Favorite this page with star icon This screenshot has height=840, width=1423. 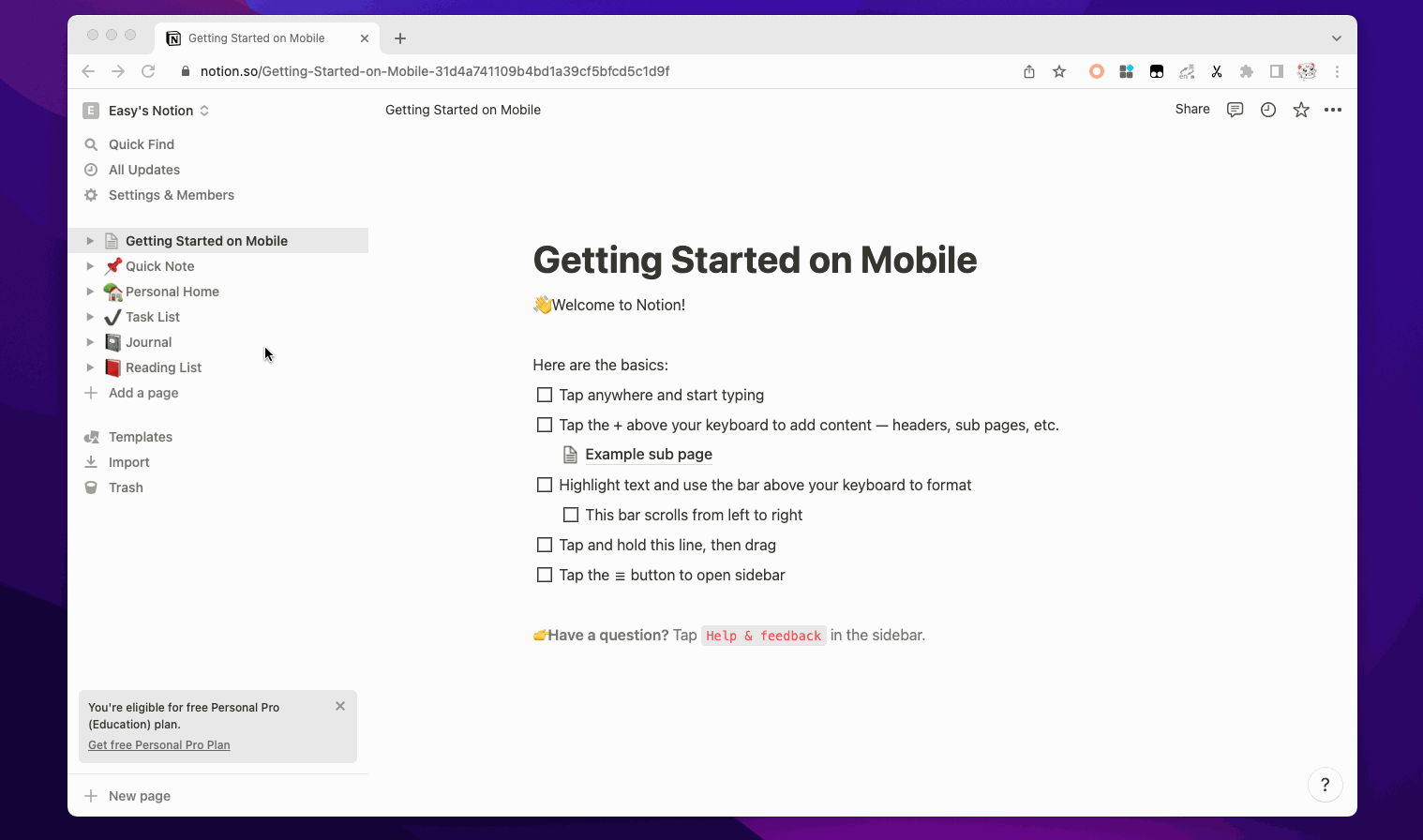click(1301, 110)
